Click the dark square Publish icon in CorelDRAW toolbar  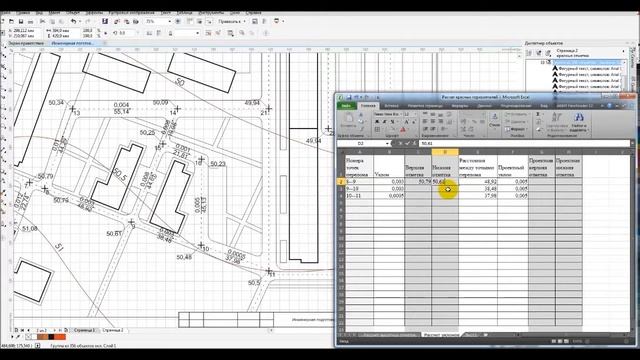click(105, 21)
